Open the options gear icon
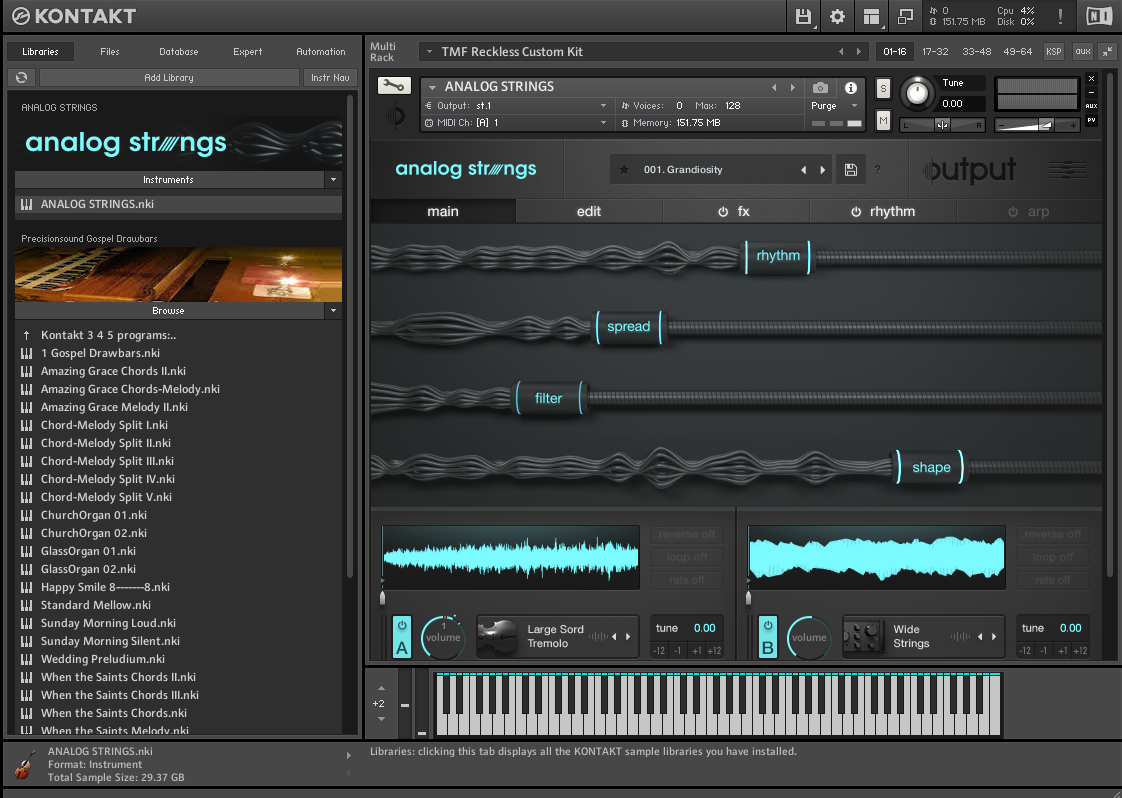The image size is (1122, 798). tap(837, 16)
